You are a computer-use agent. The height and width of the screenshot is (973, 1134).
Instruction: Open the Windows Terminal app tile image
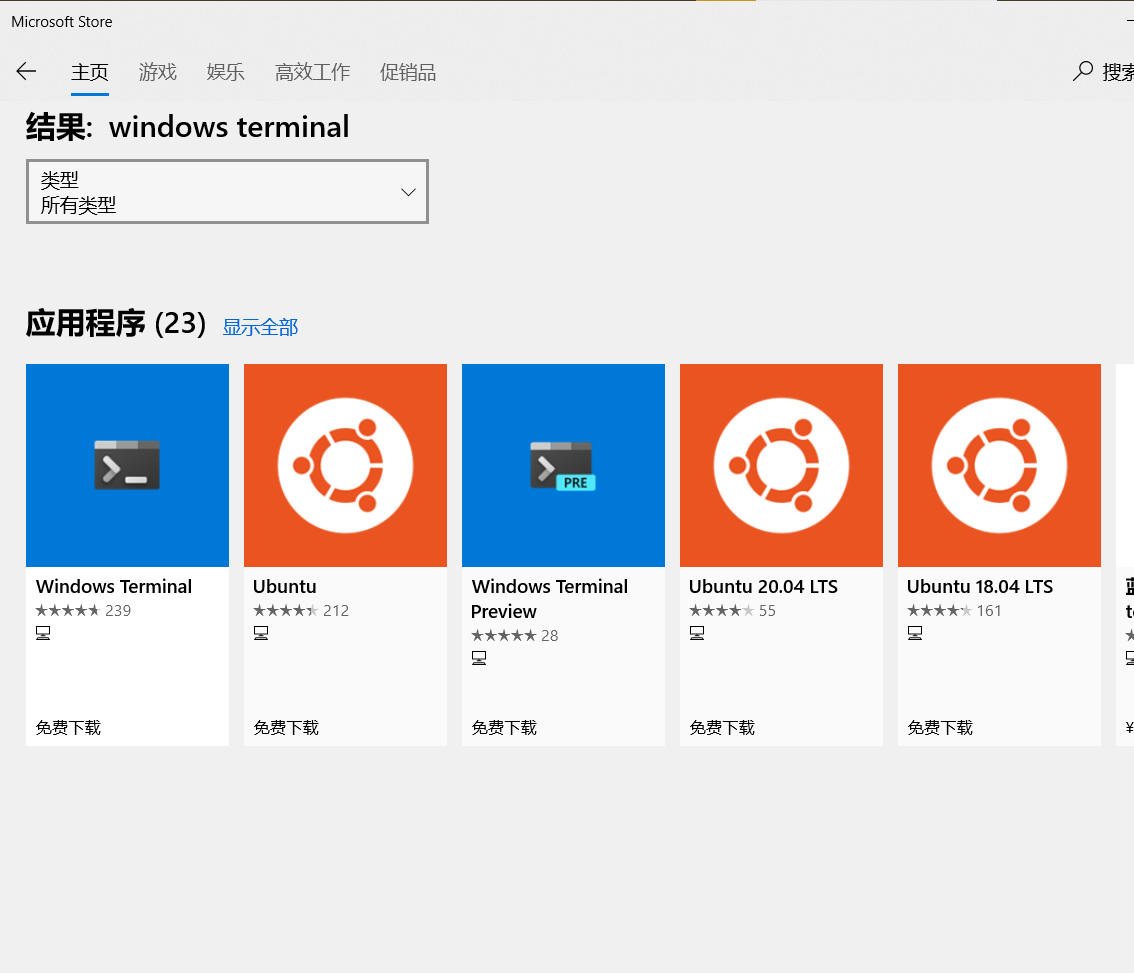pos(127,465)
